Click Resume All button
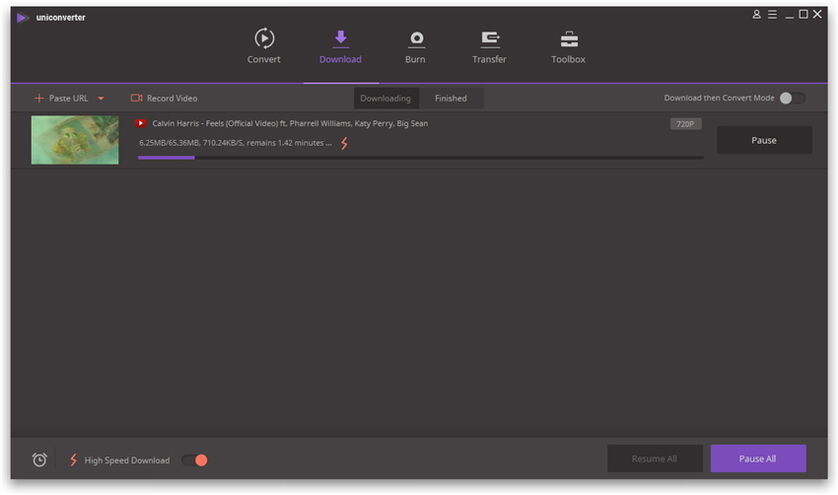 655,459
